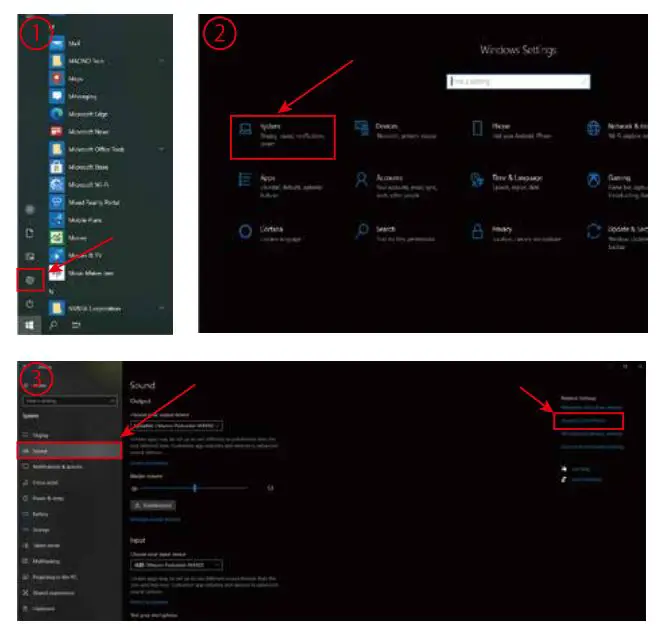
Task: Click the master volume slider handle
Action: coord(195,488)
